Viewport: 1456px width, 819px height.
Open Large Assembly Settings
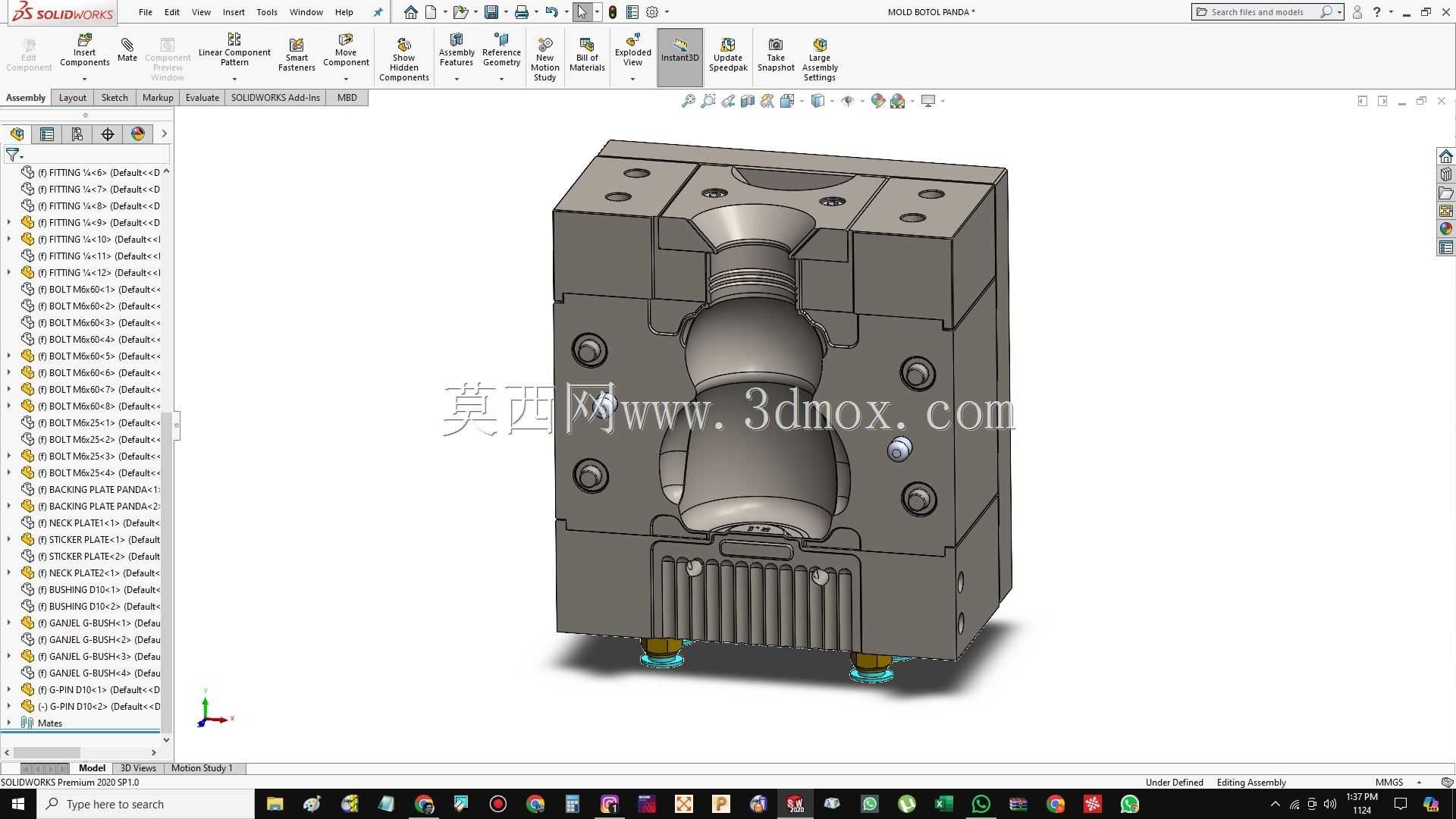point(820,59)
